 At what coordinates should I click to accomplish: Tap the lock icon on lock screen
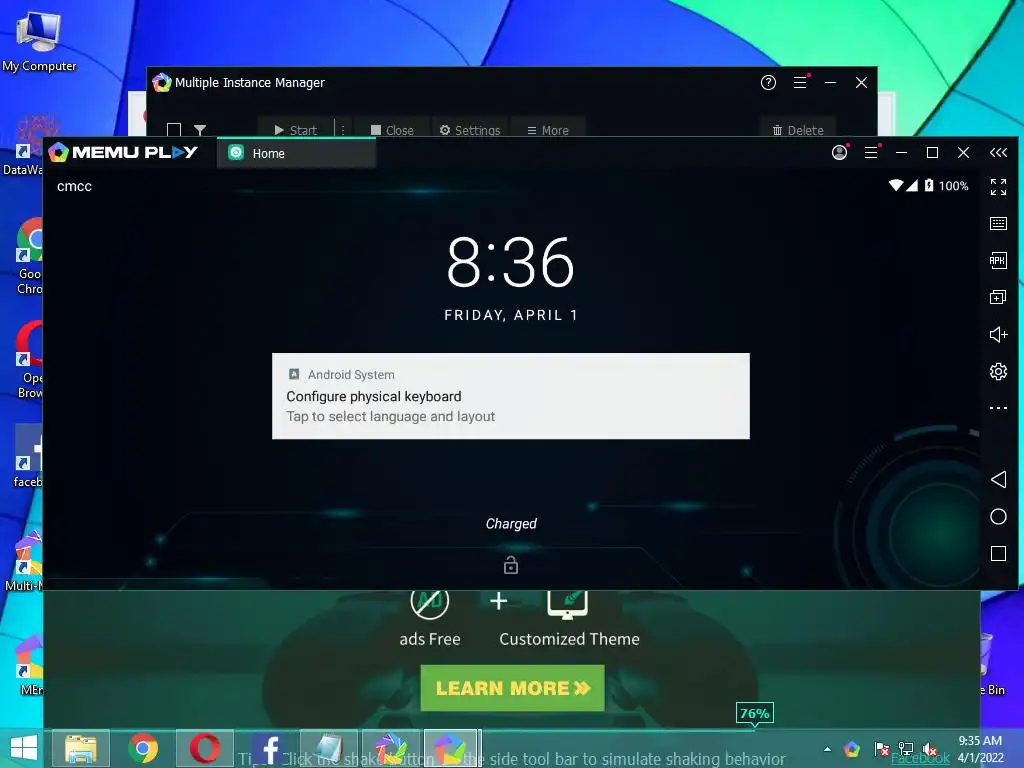point(511,565)
